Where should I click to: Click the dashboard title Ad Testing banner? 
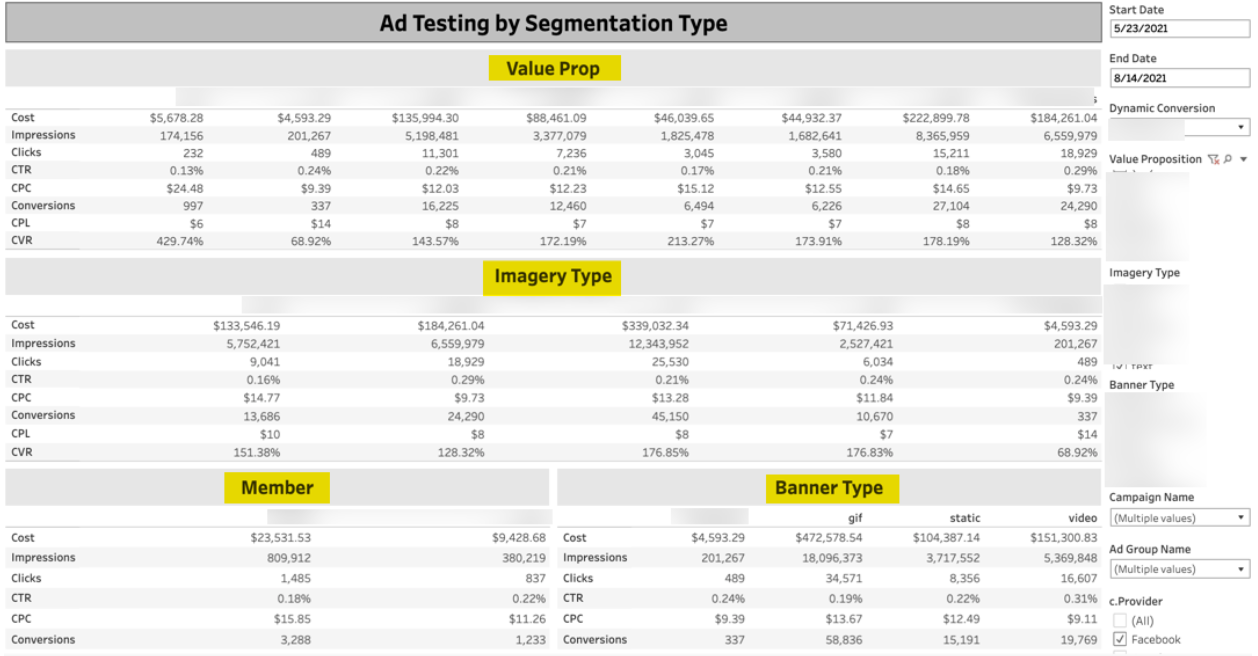click(x=553, y=24)
